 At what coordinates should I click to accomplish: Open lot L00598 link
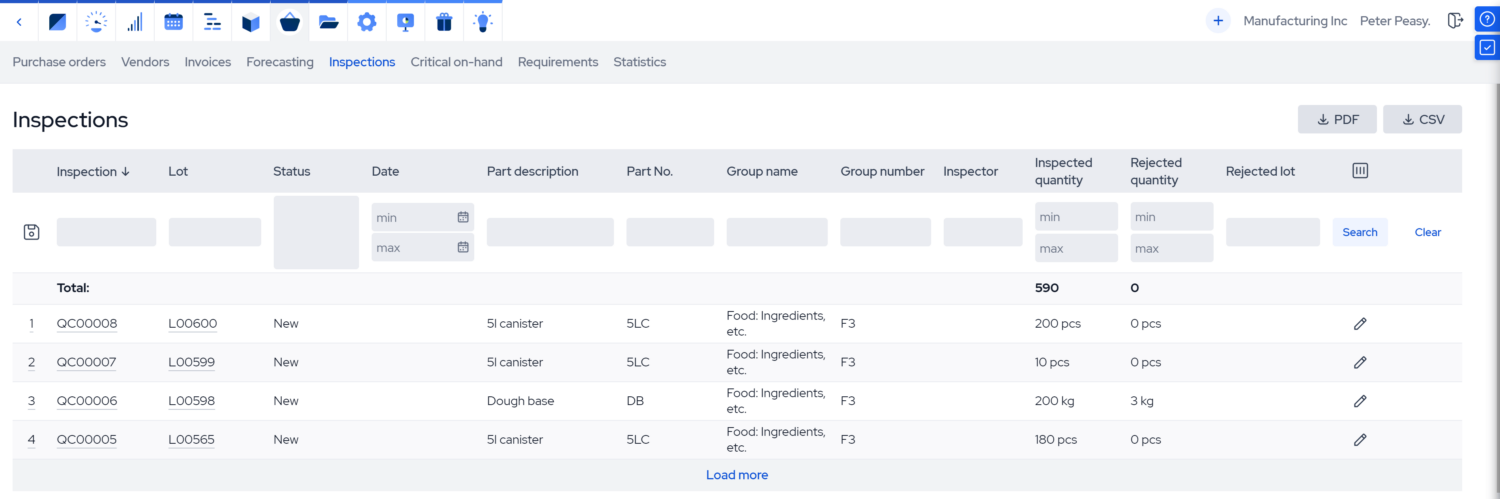click(191, 401)
